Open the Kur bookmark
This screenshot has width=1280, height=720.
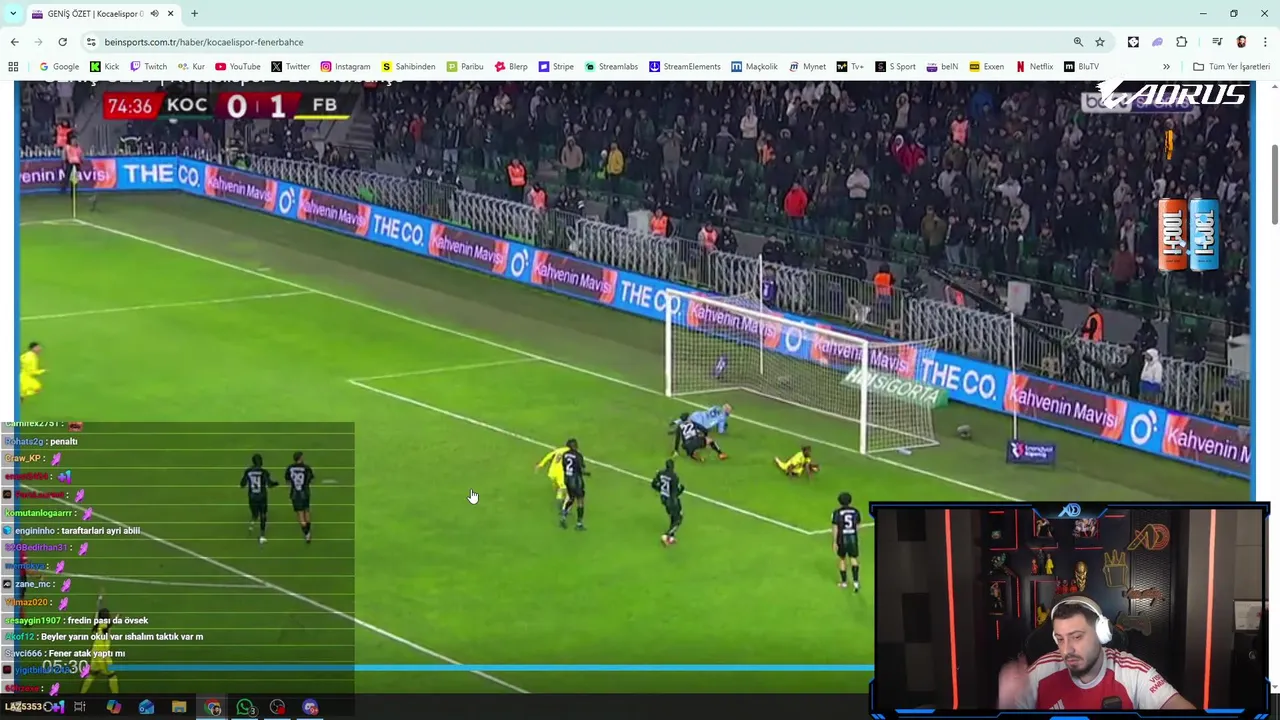[x=192, y=67]
